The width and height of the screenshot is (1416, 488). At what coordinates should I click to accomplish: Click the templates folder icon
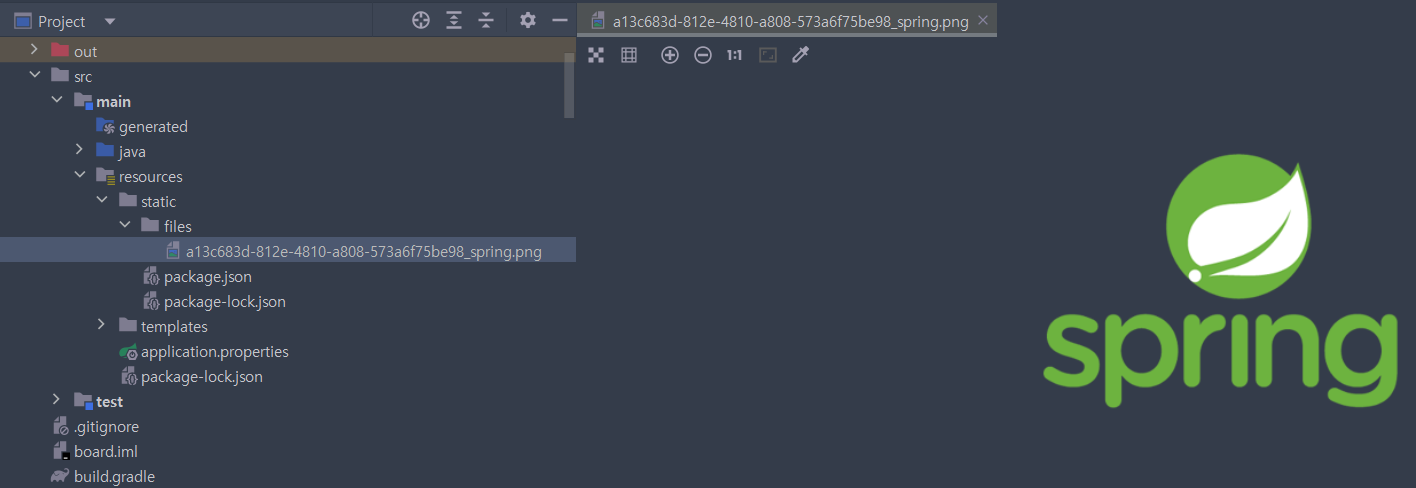[x=127, y=326]
